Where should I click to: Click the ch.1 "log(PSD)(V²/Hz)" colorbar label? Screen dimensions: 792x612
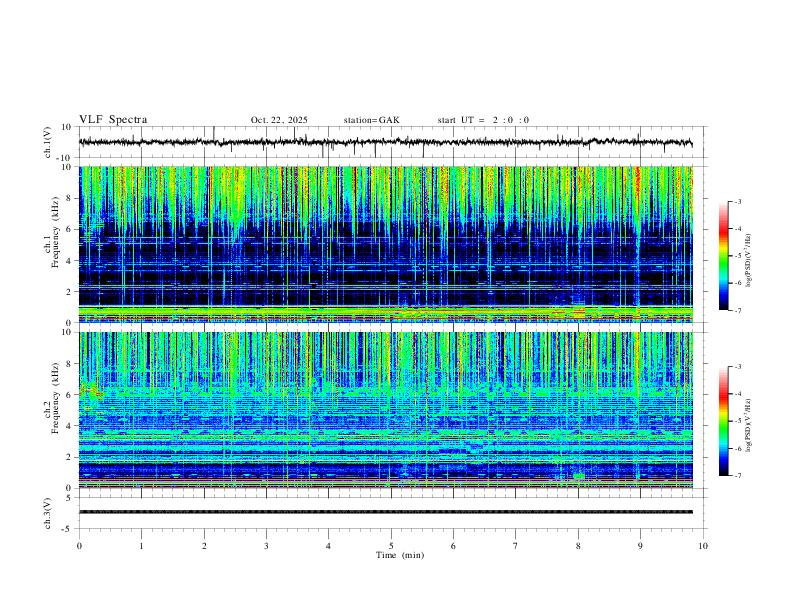(x=749, y=260)
